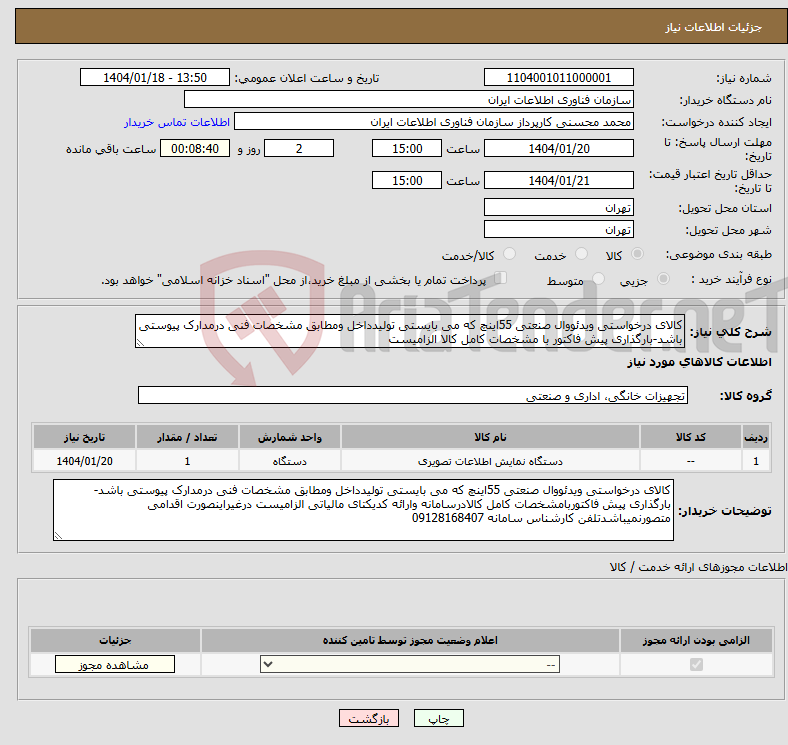This screenshot has width=788, height=745.
Task: Click the اعلام وضعیت مجوز column header
Action: pyautogui.click(x=410, y=640)
